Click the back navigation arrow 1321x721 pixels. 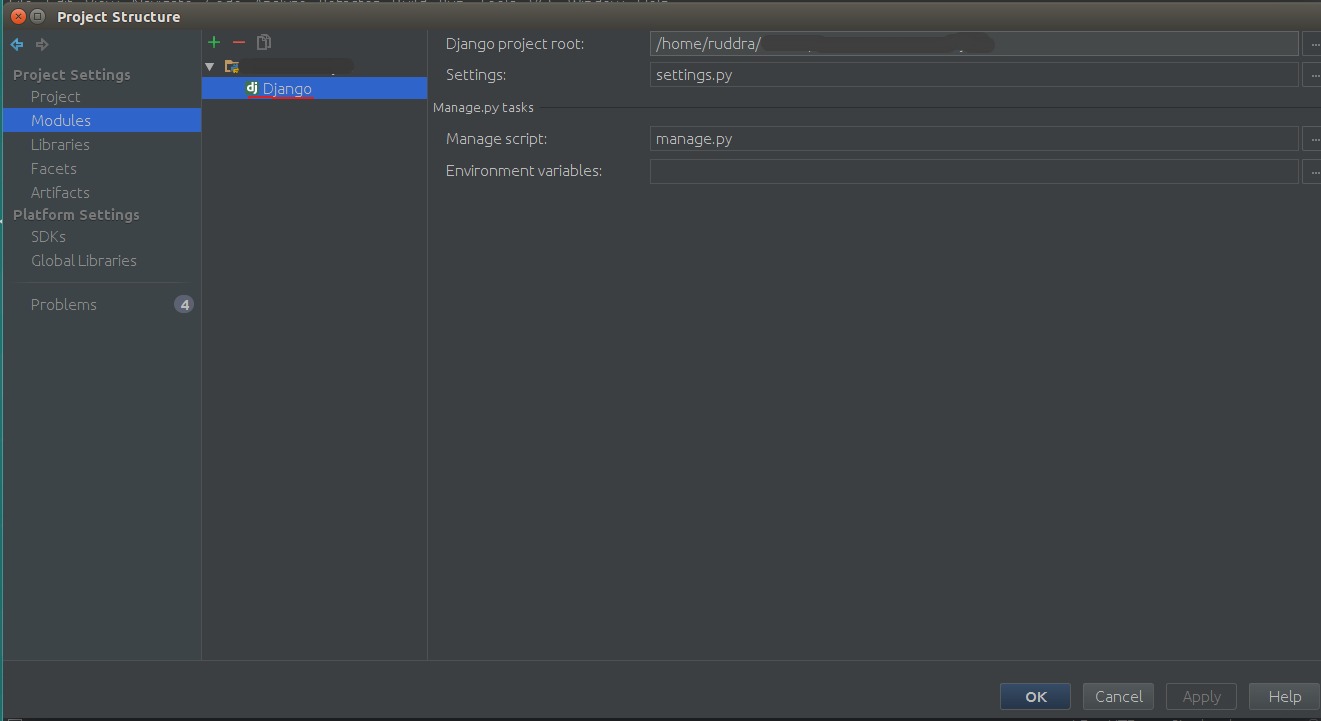[x=17, y=44]
